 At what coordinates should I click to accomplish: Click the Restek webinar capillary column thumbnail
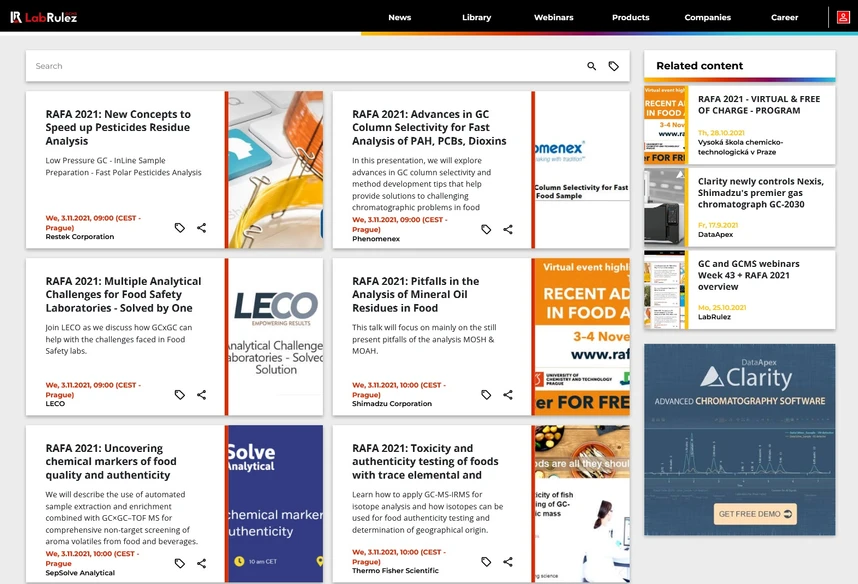tap(276, 170)
